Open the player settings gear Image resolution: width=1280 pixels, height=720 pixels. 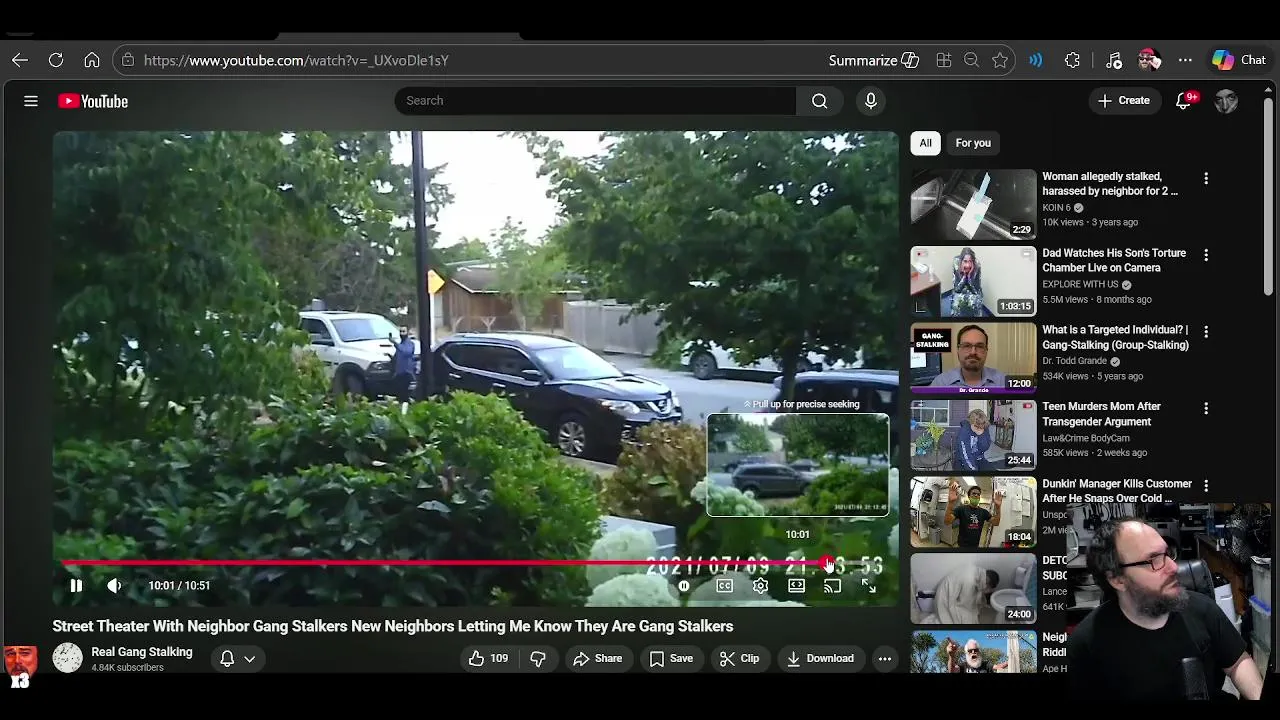[x=760, y=586]
